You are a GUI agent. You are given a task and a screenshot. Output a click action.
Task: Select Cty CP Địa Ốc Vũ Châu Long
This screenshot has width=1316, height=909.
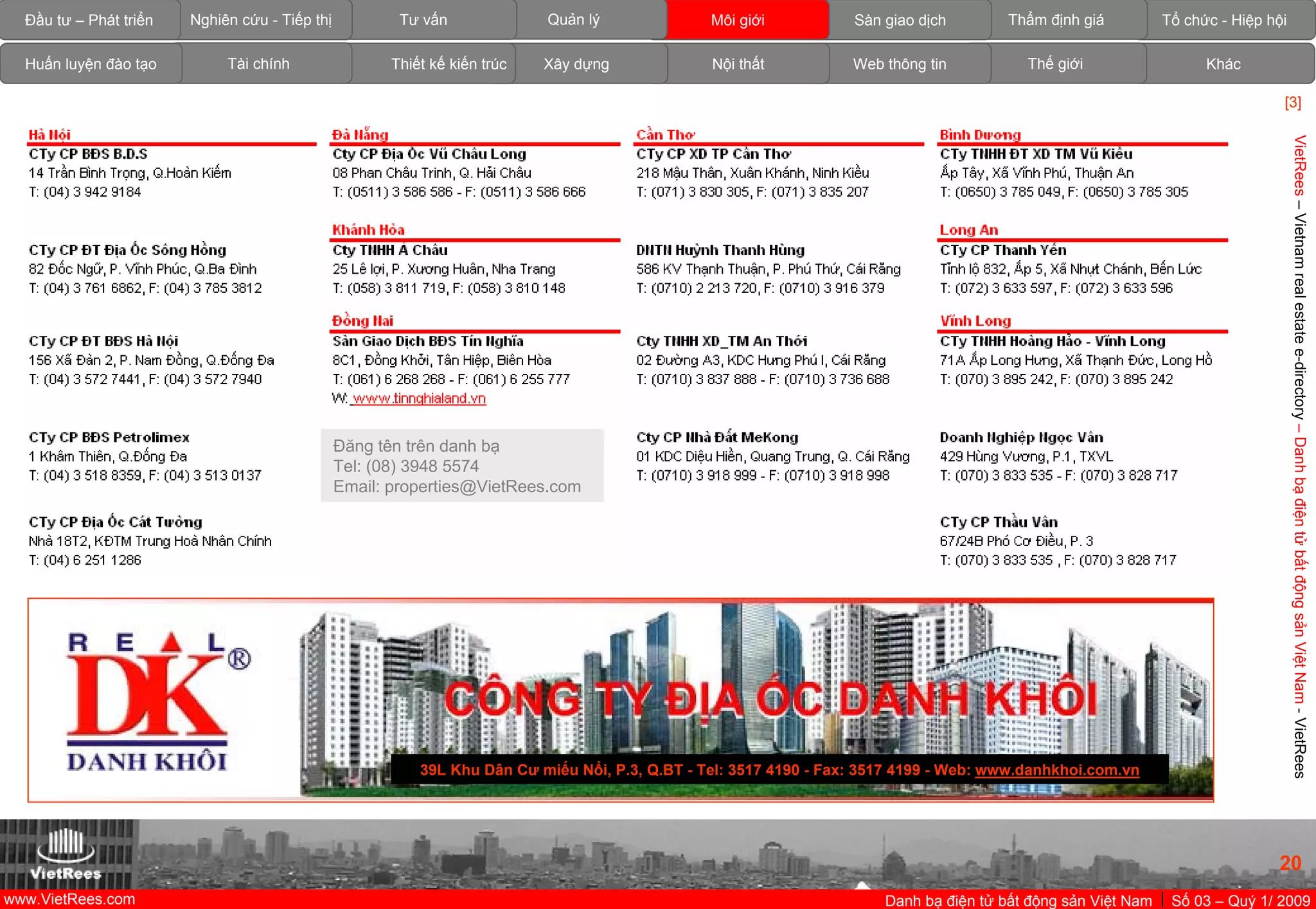coord(429,154)
